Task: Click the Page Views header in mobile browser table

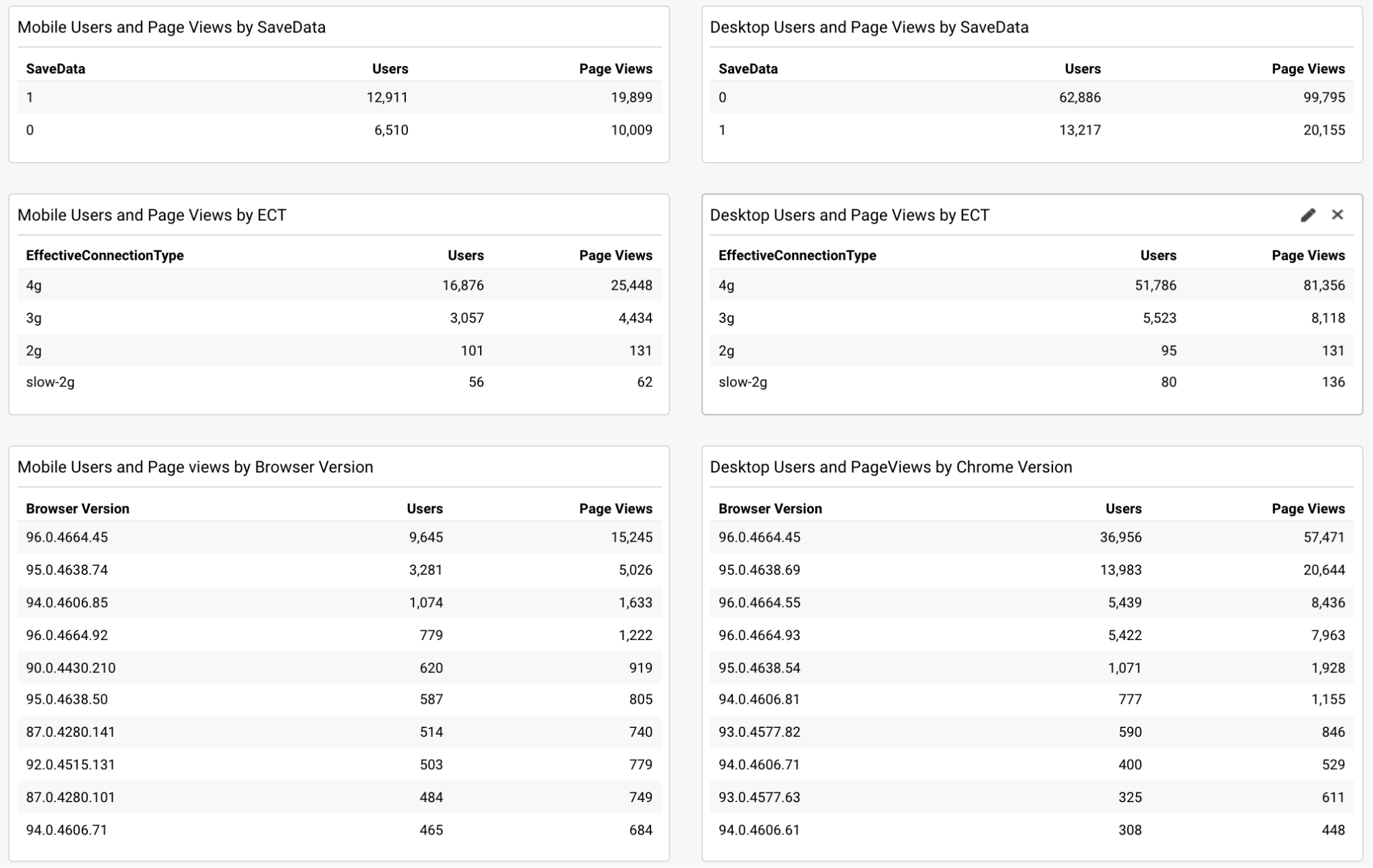Action: (x=616, y=508)
